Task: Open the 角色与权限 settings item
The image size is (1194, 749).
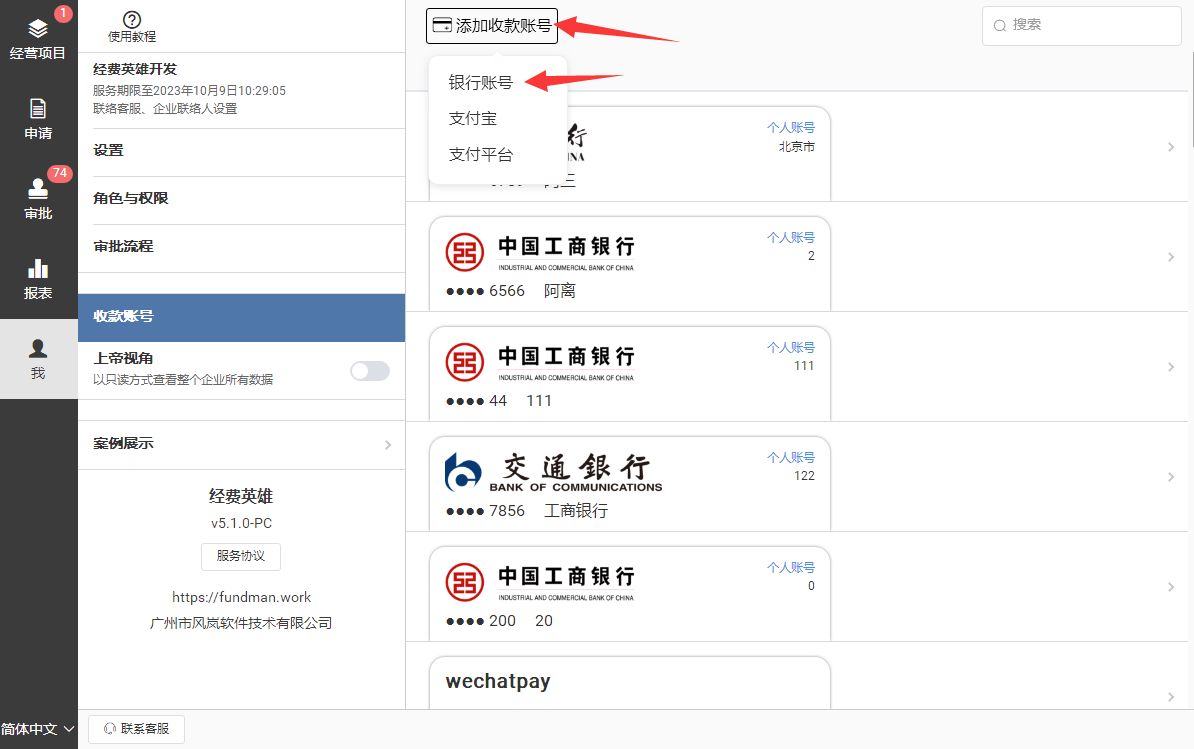Action: 240,199
